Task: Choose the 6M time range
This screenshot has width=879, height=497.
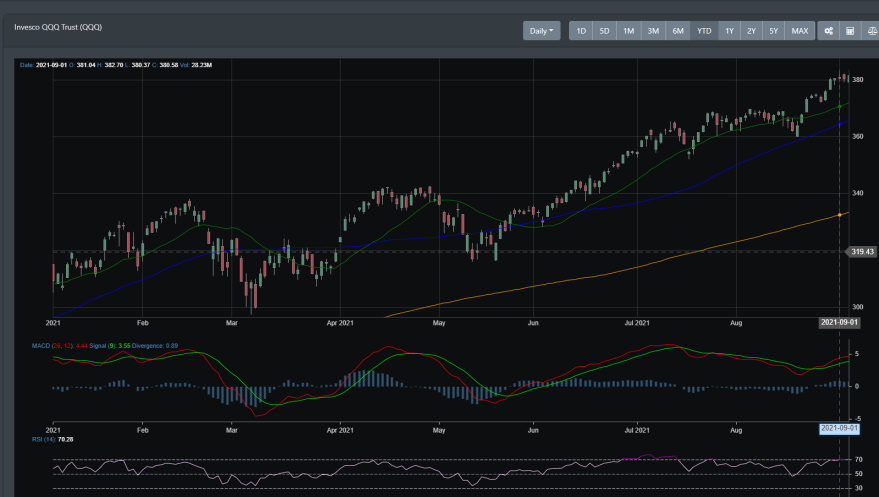Action: point(678,31)
